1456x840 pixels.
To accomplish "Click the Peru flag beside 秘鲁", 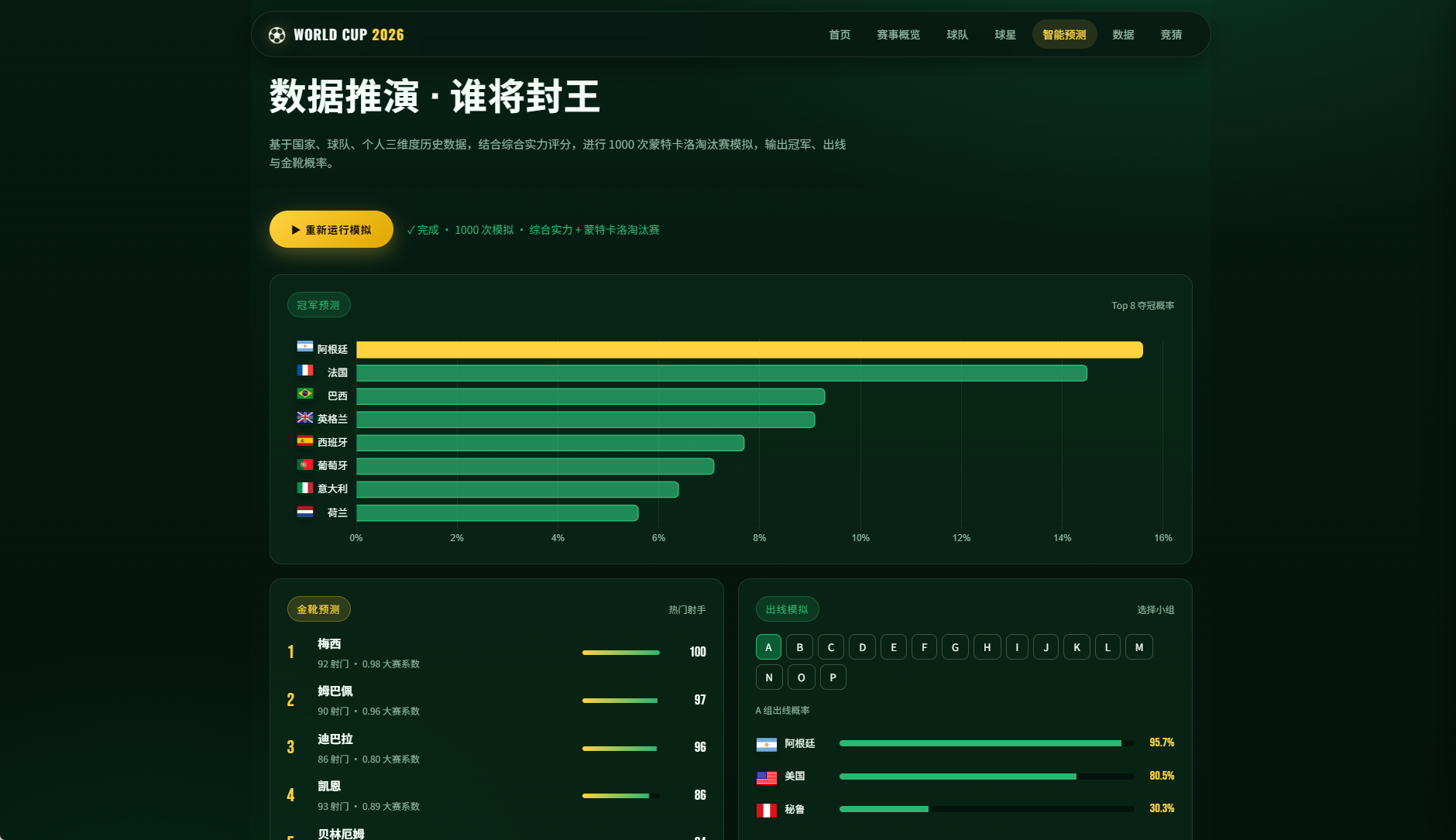I will click(x=767, y=811).
